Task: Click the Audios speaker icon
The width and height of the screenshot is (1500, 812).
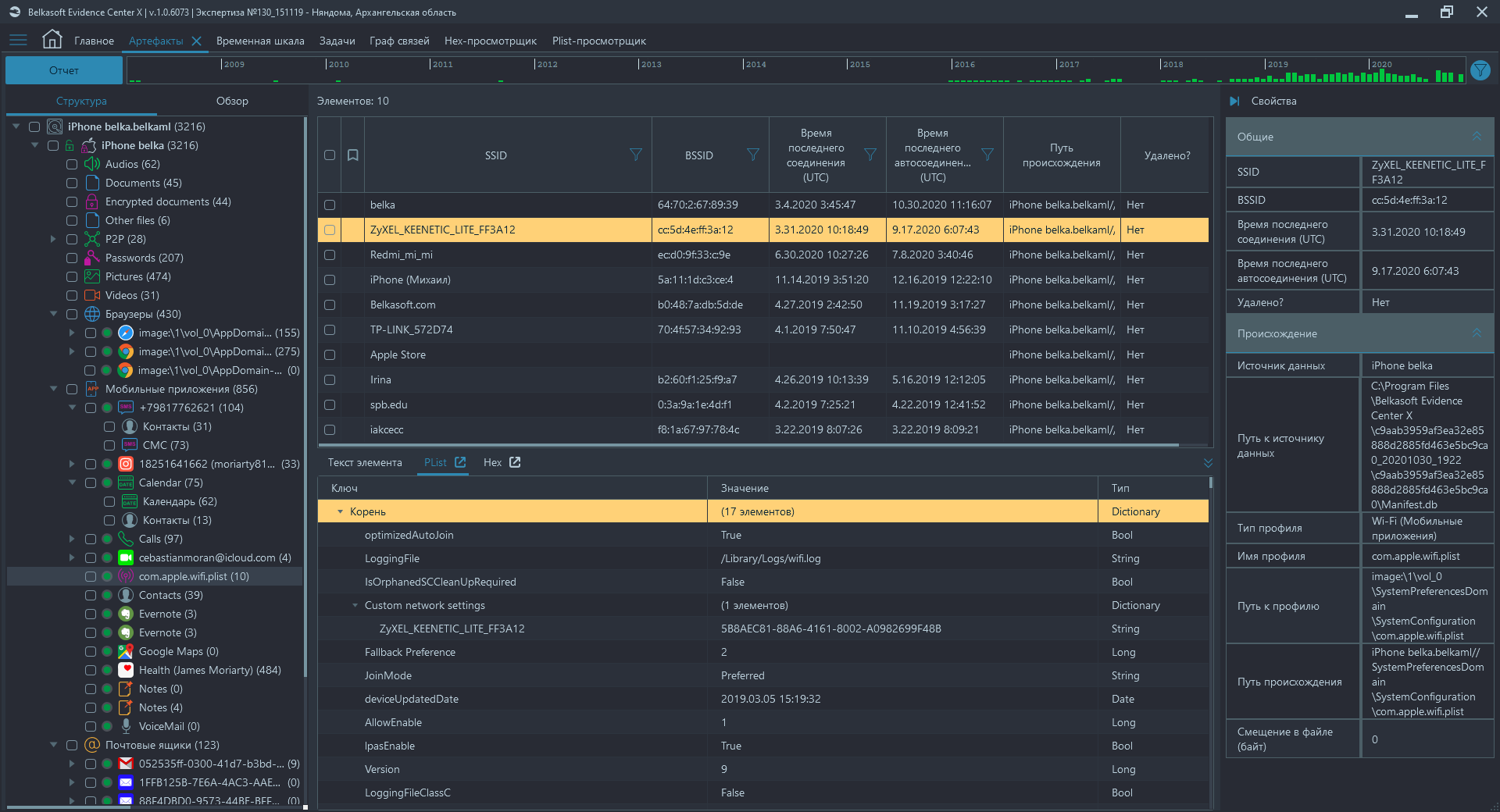Action: coord(92,164)
